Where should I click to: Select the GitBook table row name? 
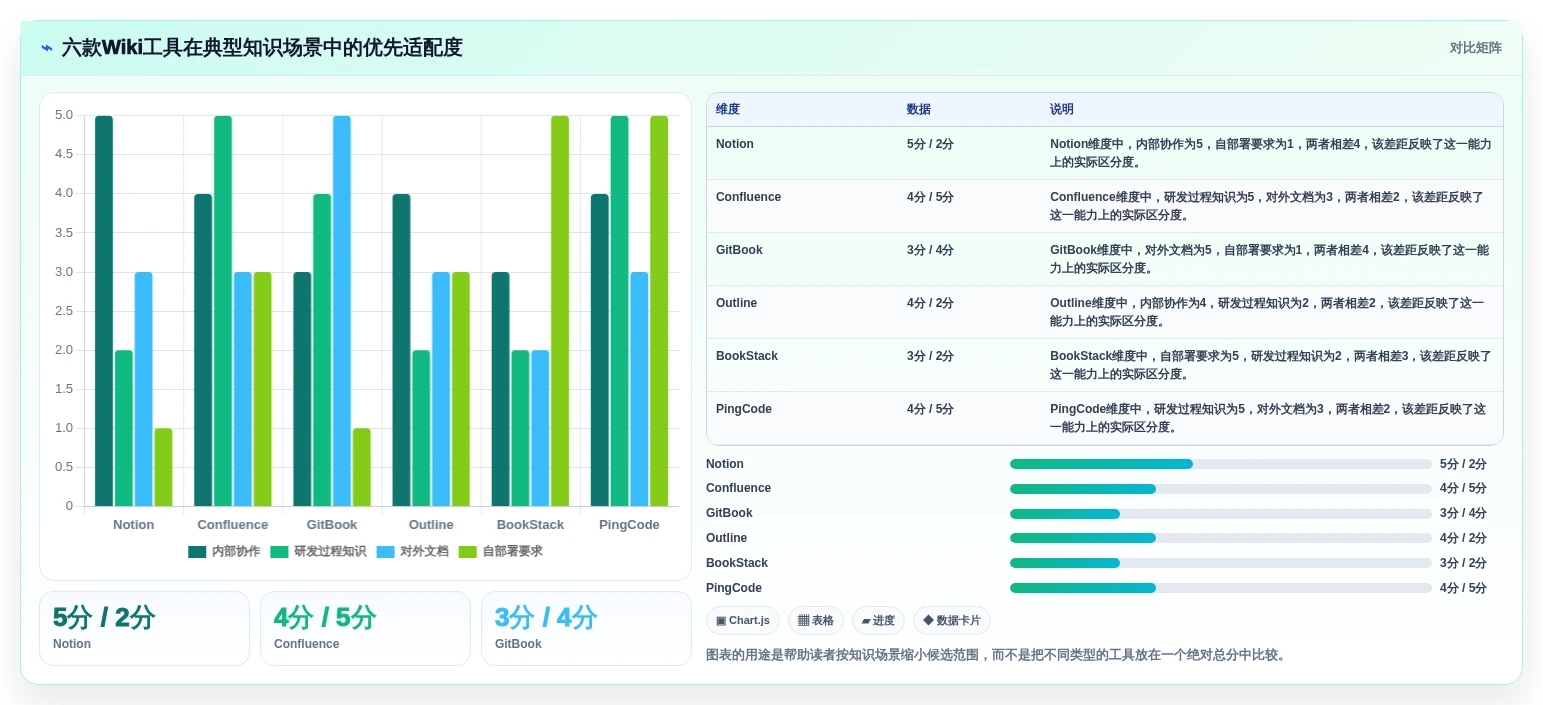coord(739,250)
